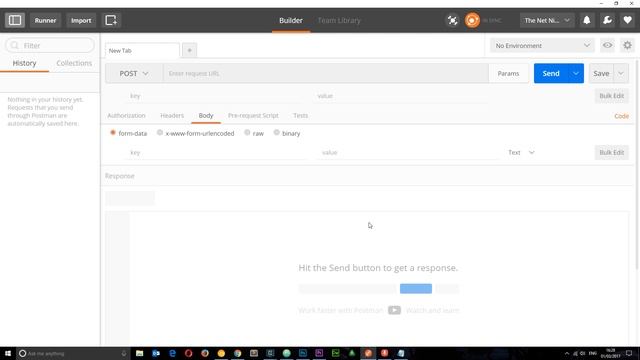640x360 pixels.
Task: Open Outlook from the taskbar
Action: pos(156,353)
